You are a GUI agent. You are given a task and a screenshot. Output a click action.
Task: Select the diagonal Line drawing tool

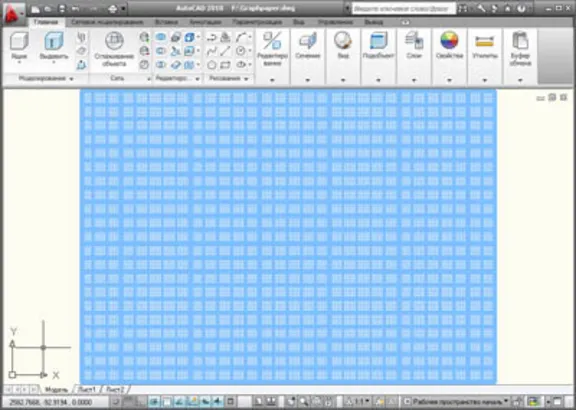(225, 51)
